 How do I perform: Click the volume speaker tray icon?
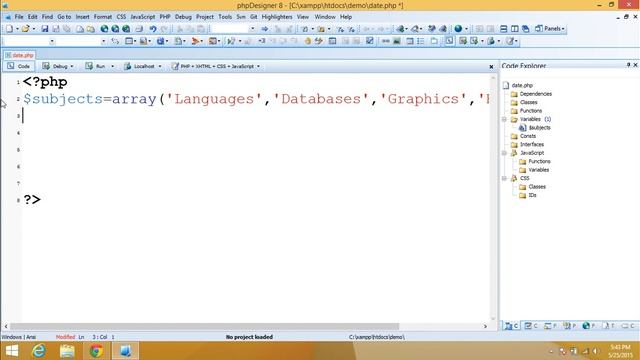tap(596, 351)
